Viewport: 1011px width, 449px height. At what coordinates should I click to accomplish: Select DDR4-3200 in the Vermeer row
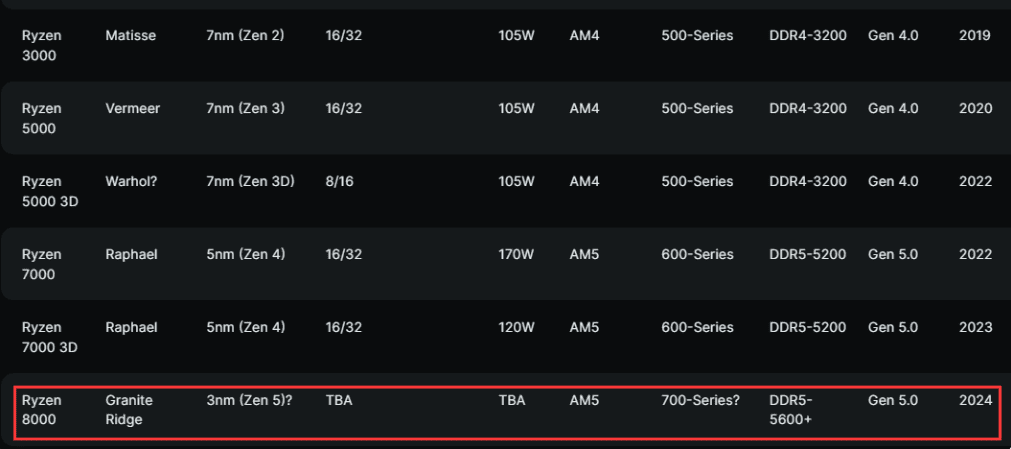tap(808, 108)
